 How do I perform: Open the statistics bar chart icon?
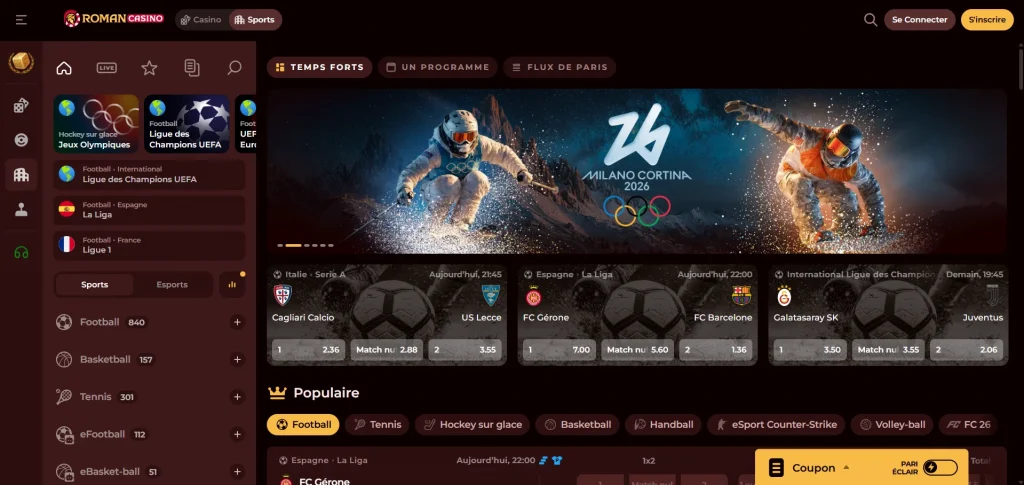coord(232,285)
